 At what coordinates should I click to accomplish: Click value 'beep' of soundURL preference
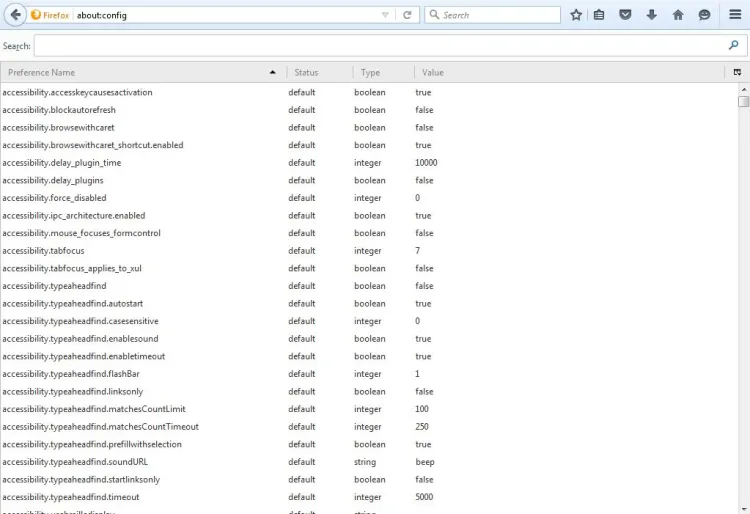[425, 462]
